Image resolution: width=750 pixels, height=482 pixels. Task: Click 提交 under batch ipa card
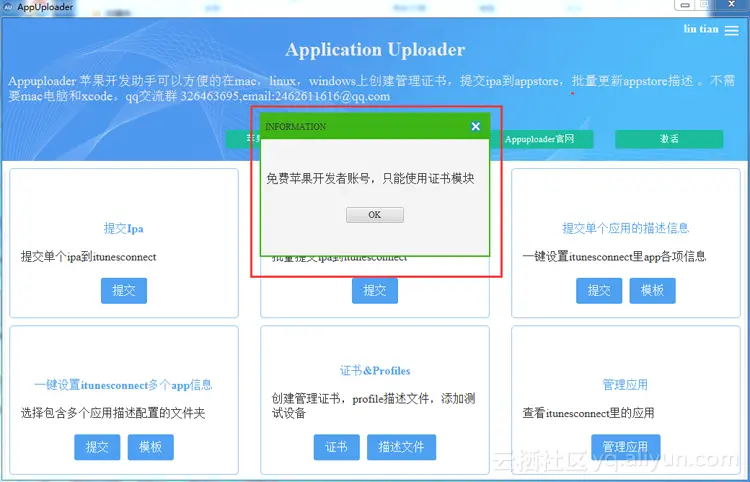coord(375,290)
